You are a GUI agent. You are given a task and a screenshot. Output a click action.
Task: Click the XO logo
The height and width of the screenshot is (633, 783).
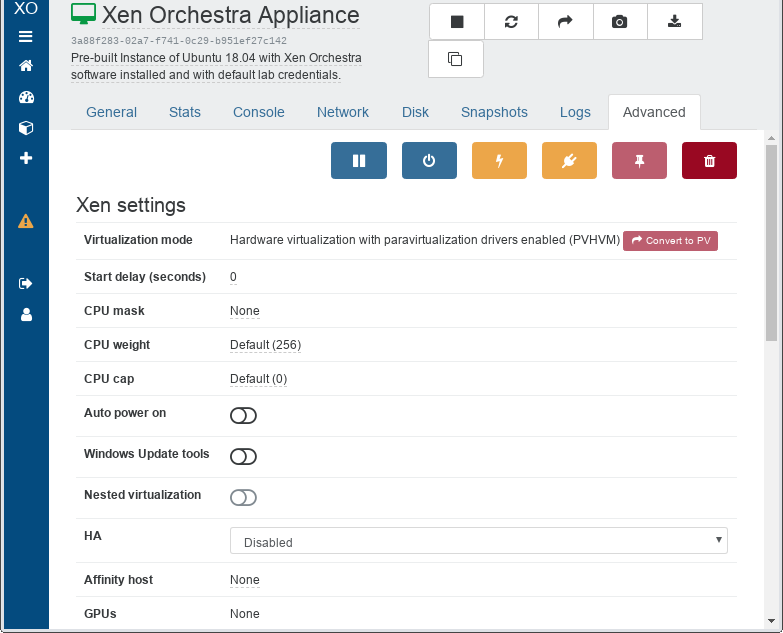25,8
